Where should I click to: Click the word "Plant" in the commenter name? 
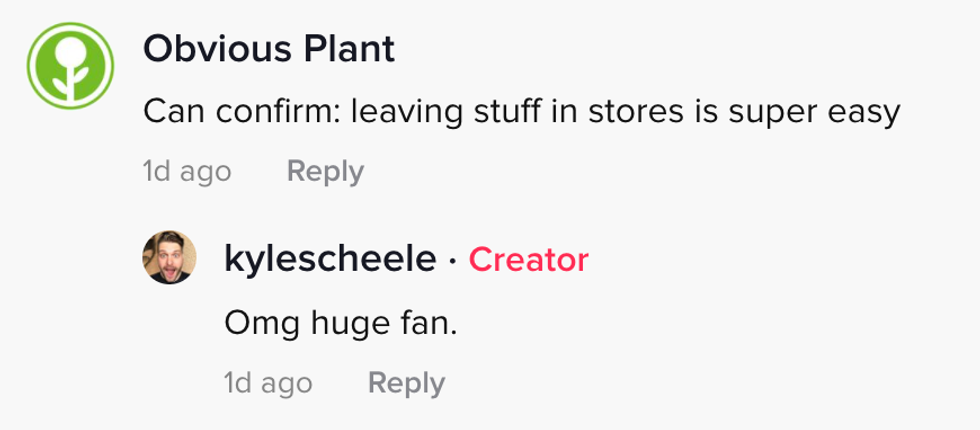click(x=352, y=48)
